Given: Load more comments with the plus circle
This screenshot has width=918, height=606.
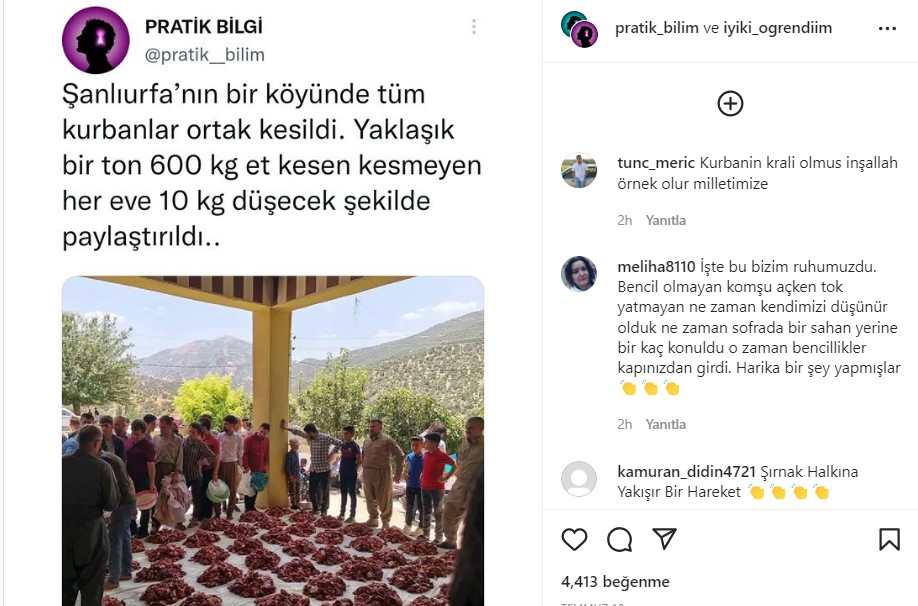Looking at the screenshot, I should click(x=730, y=104).
